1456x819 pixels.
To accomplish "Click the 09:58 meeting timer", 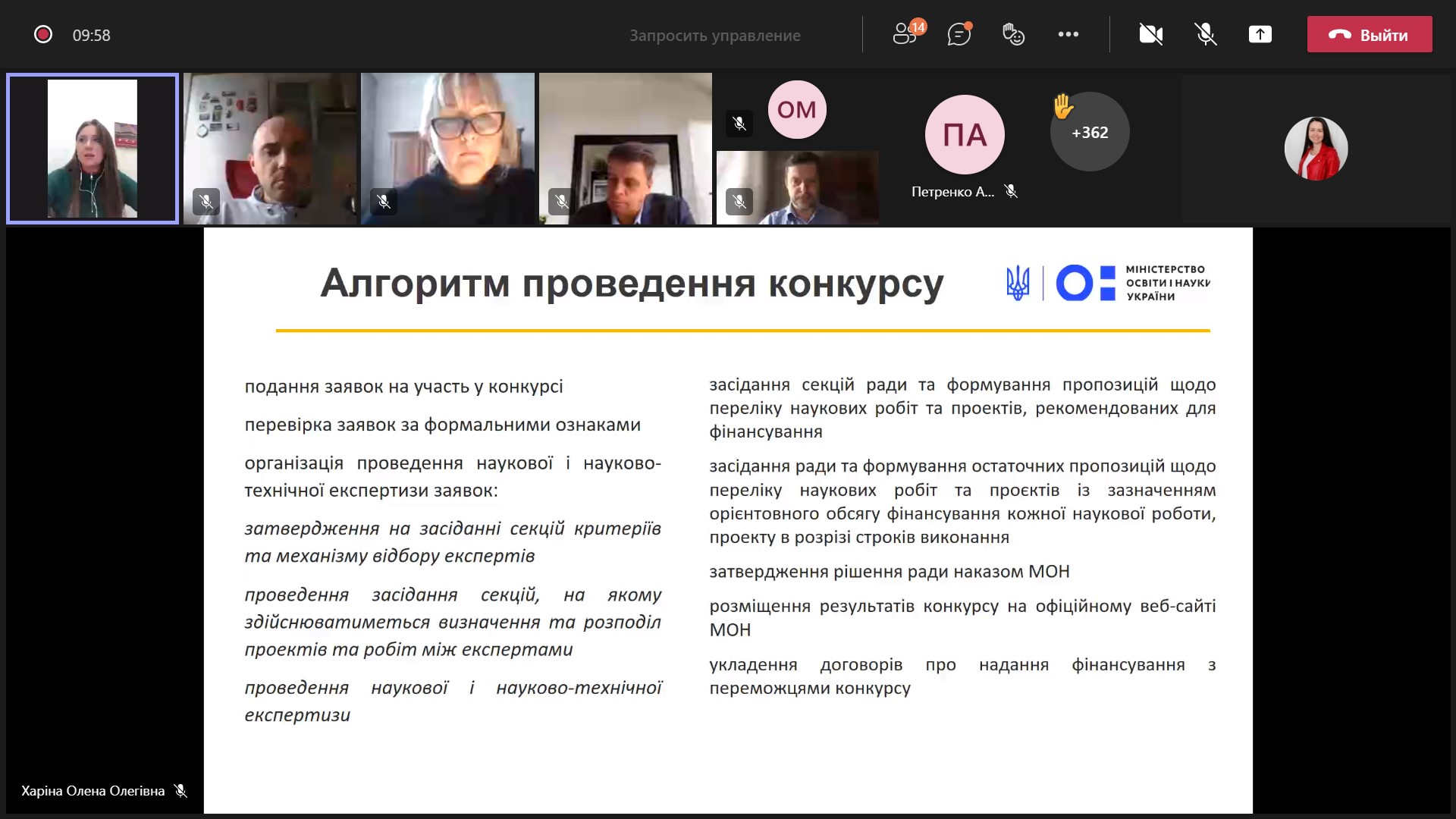I will [x=91, y=35].
